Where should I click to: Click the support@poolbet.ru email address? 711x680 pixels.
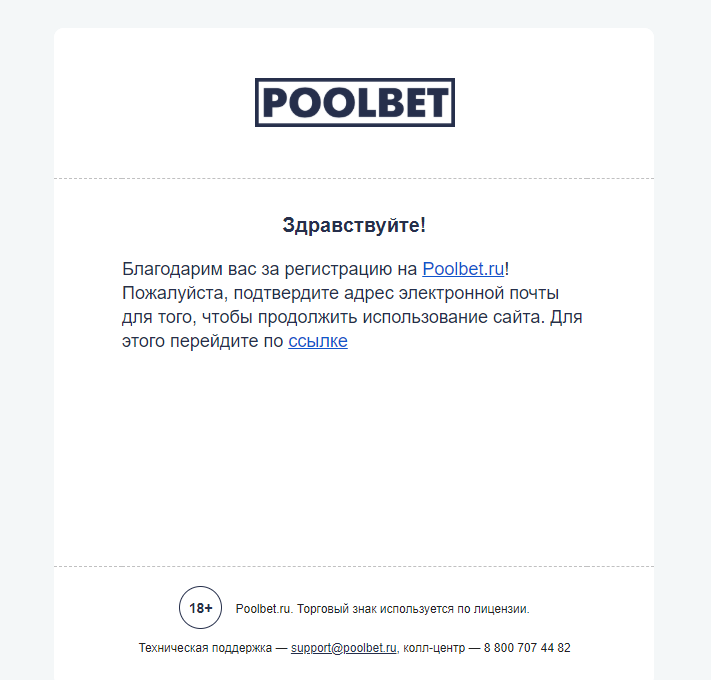[x=344, y=648]
